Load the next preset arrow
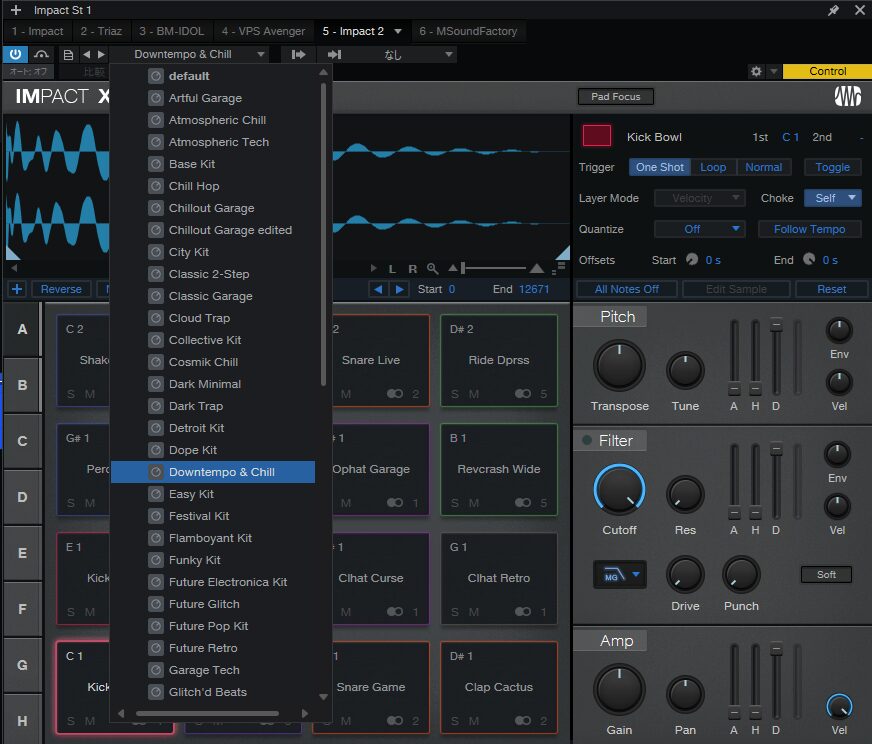The width and height of the screenshot is (872, 744). pyautogui.click(x=101, y=54)
